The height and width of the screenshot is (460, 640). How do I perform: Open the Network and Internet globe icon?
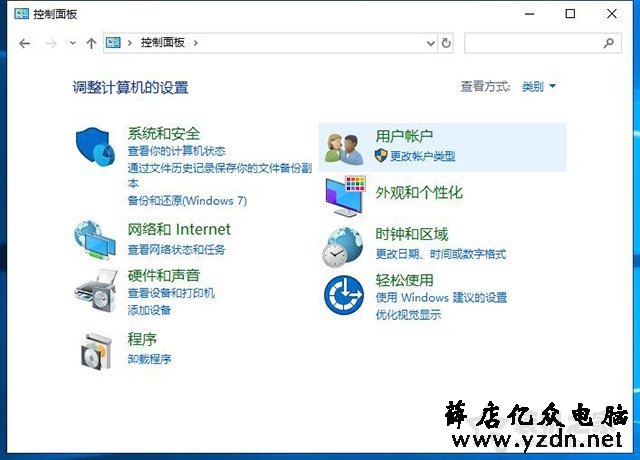95,240
